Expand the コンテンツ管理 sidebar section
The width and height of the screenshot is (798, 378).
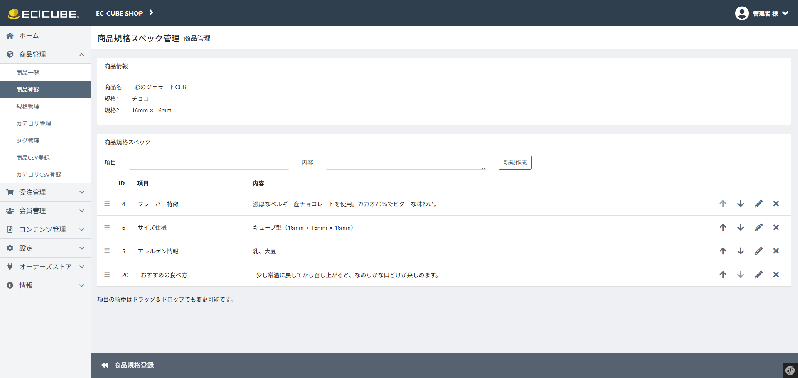(x=45, y=229)
